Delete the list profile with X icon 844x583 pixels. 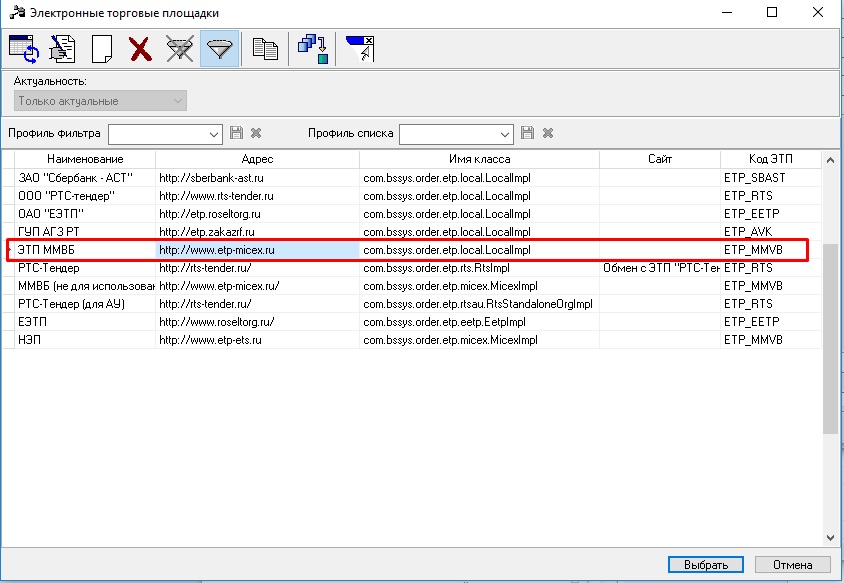pos(548,133)
